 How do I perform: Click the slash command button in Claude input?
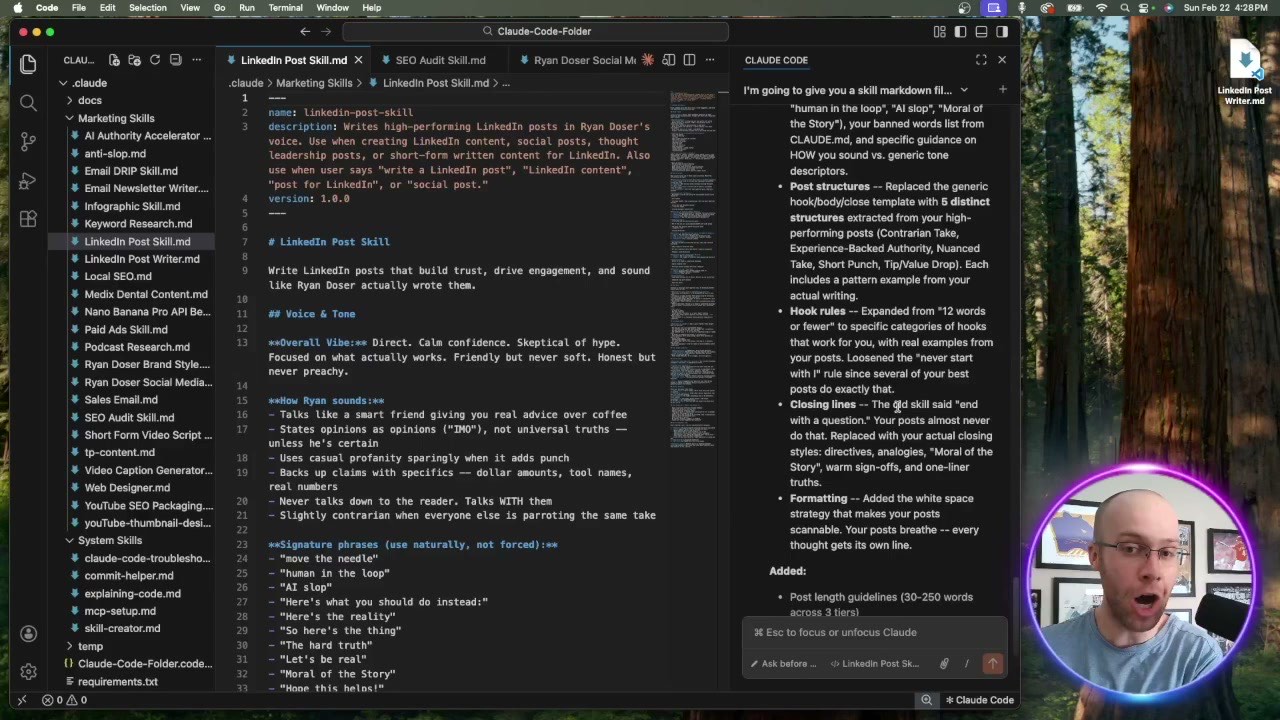pyautogui.click(x=966, y=663)
